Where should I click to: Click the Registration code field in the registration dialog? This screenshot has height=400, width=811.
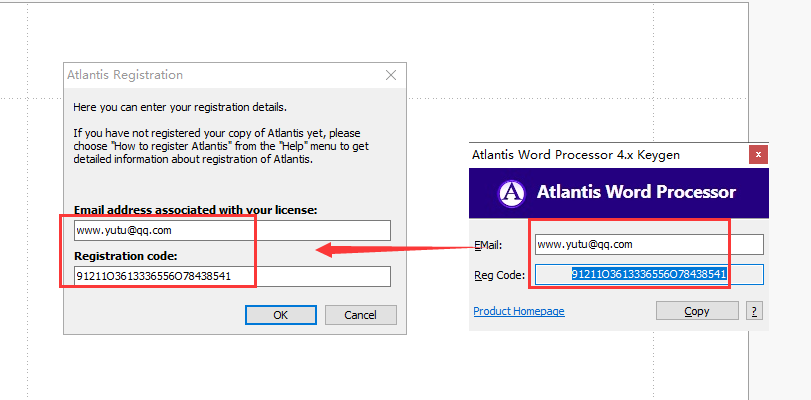[230, 276]
